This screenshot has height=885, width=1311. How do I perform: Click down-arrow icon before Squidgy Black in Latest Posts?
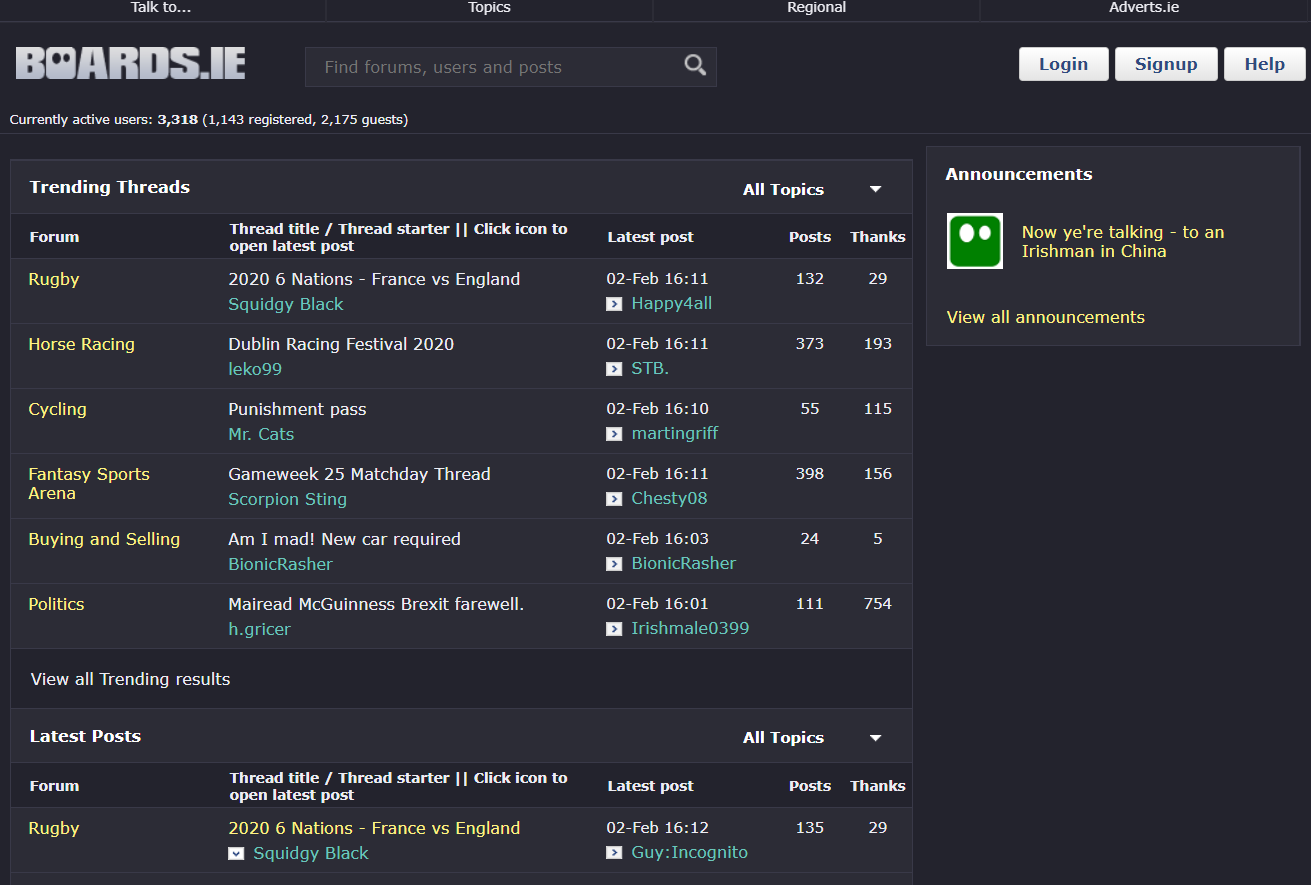[236, 854]
